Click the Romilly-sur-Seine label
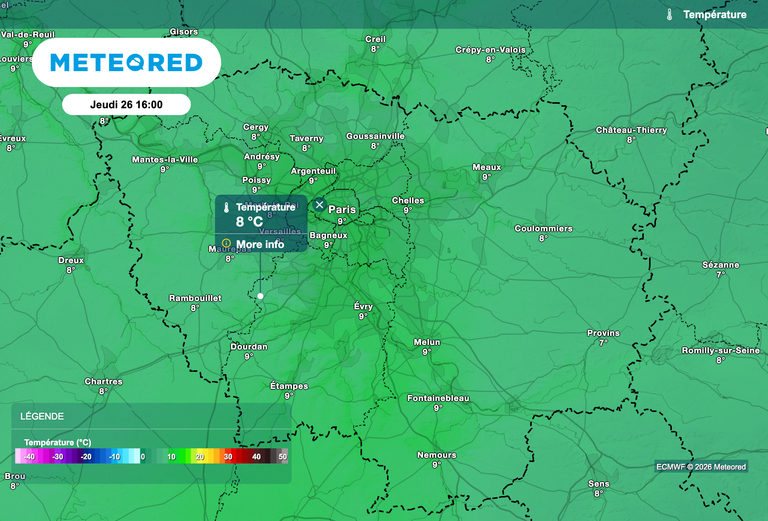This screenshot has height=521, width=768. click(x=720, y=350)
